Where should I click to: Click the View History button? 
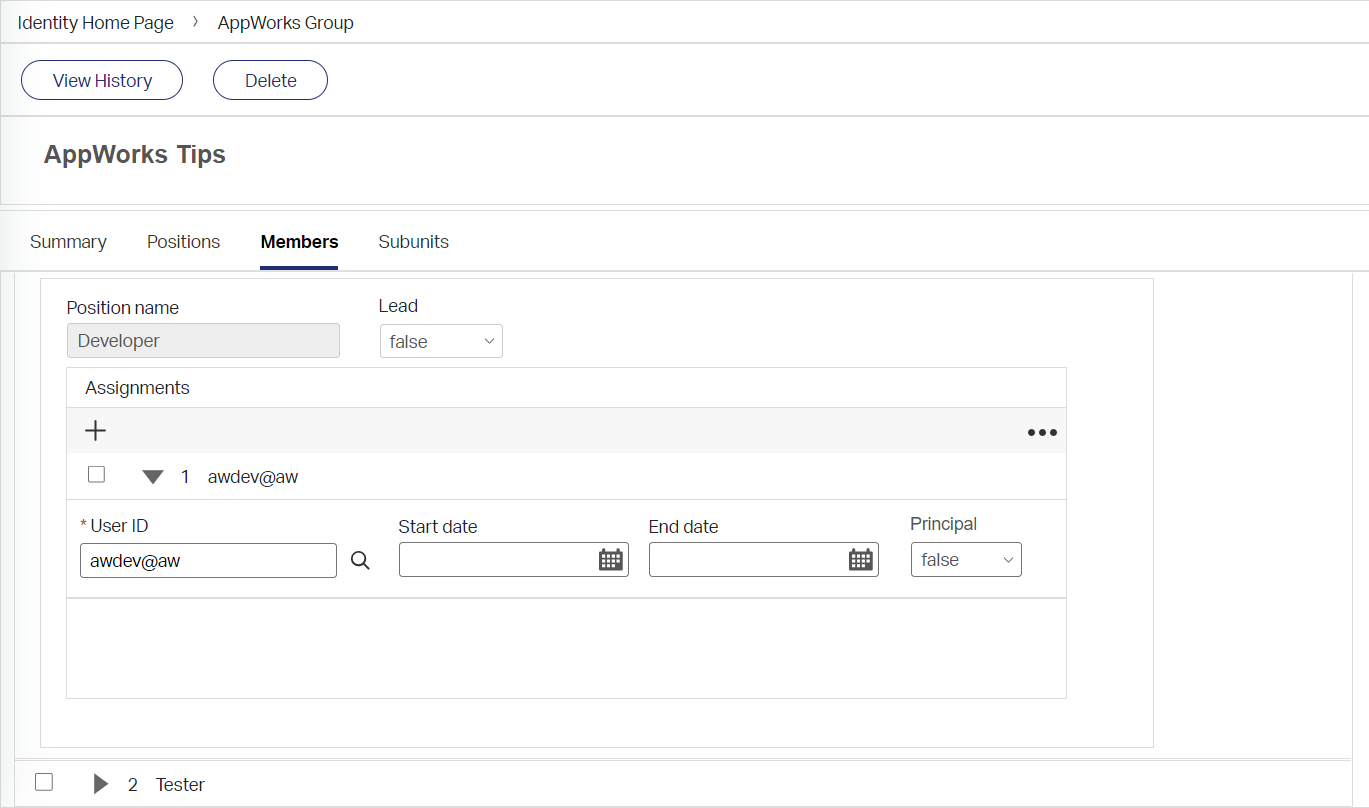point(102,81)
